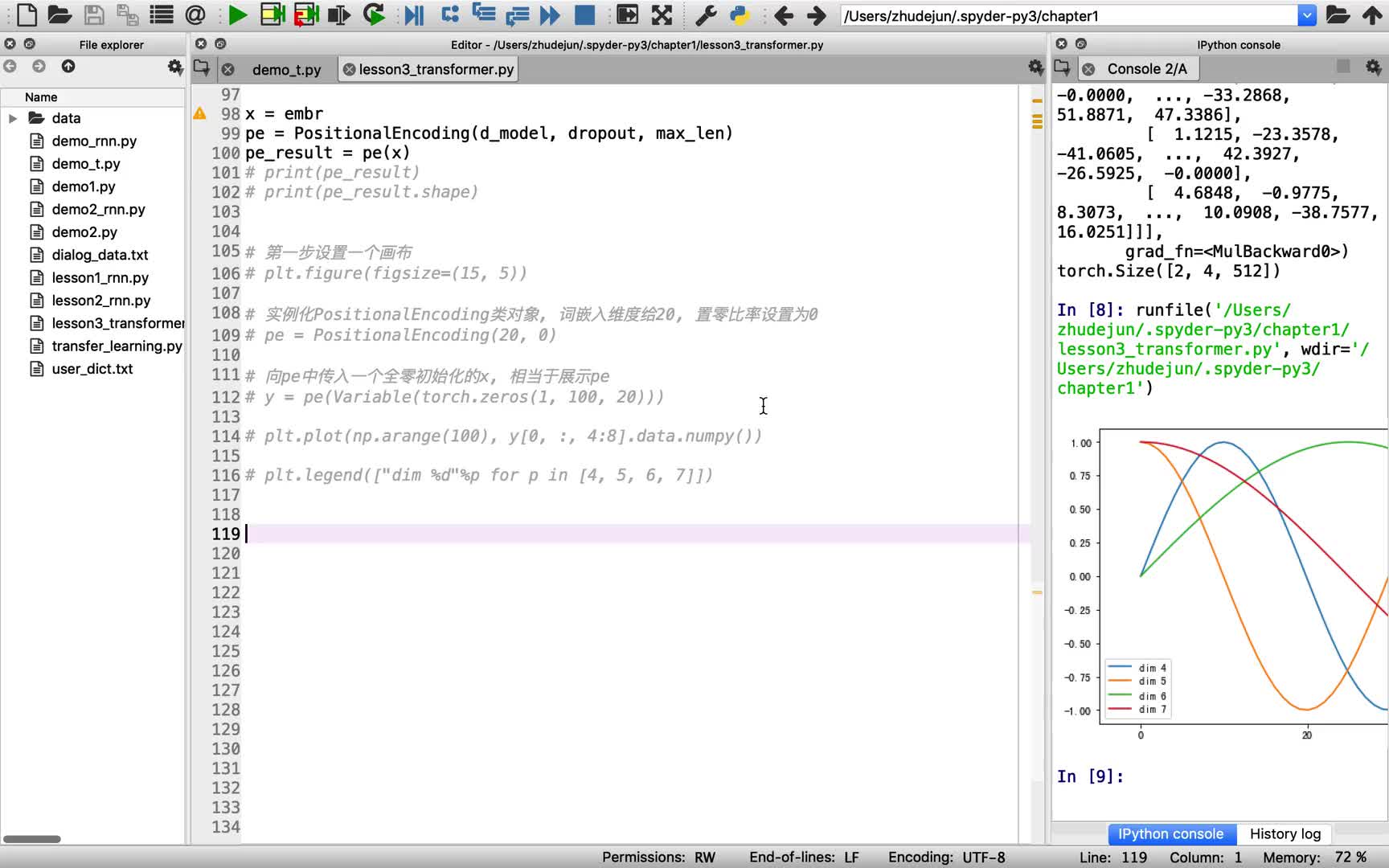
Task: Select lesson2_rnn.py in the file list
Action: pos(101,300)
